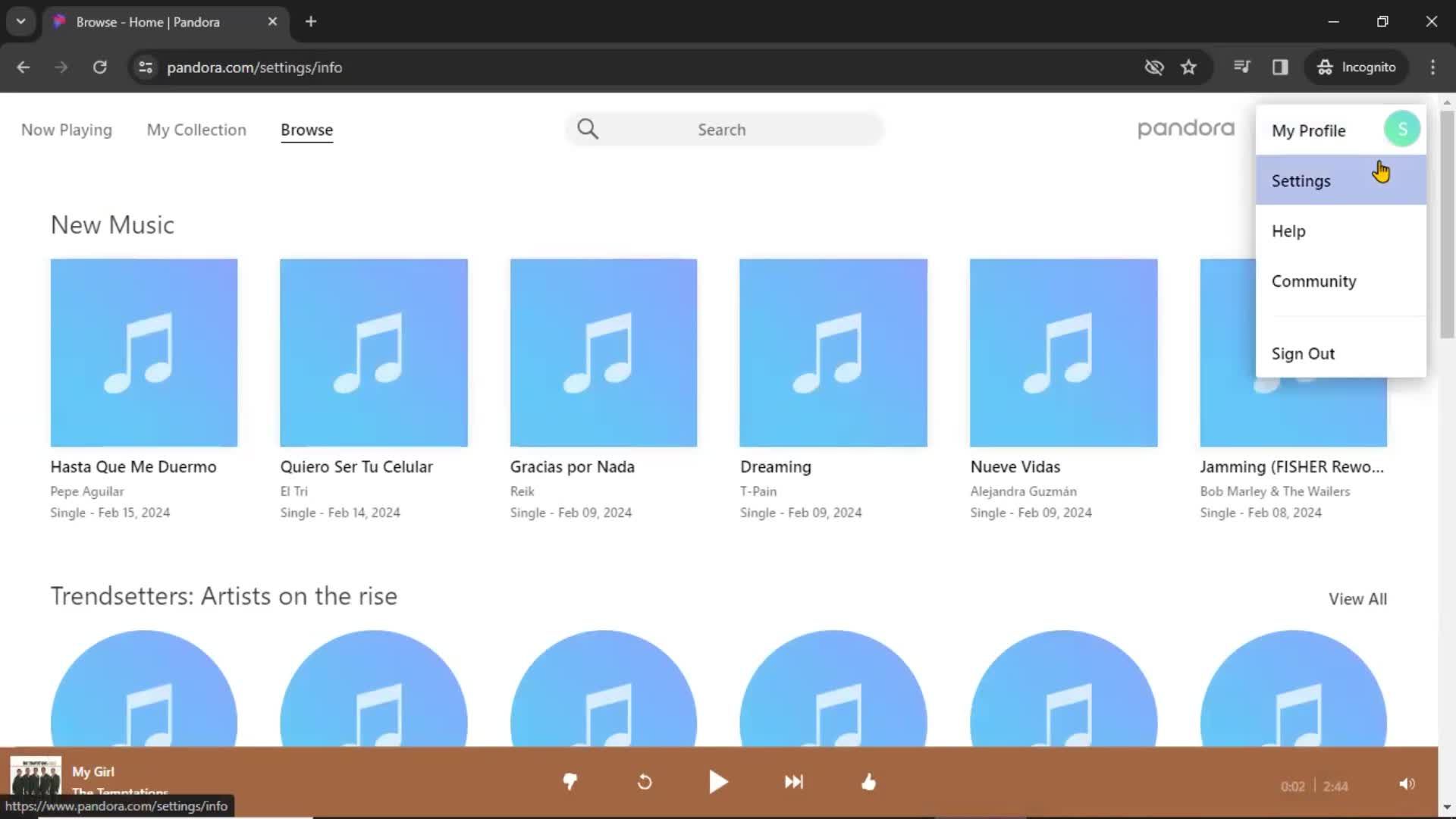1456x819 pixels.
Task: Click the Jamming (FISHER Rework) title
Action: [x=1292, y=466]
